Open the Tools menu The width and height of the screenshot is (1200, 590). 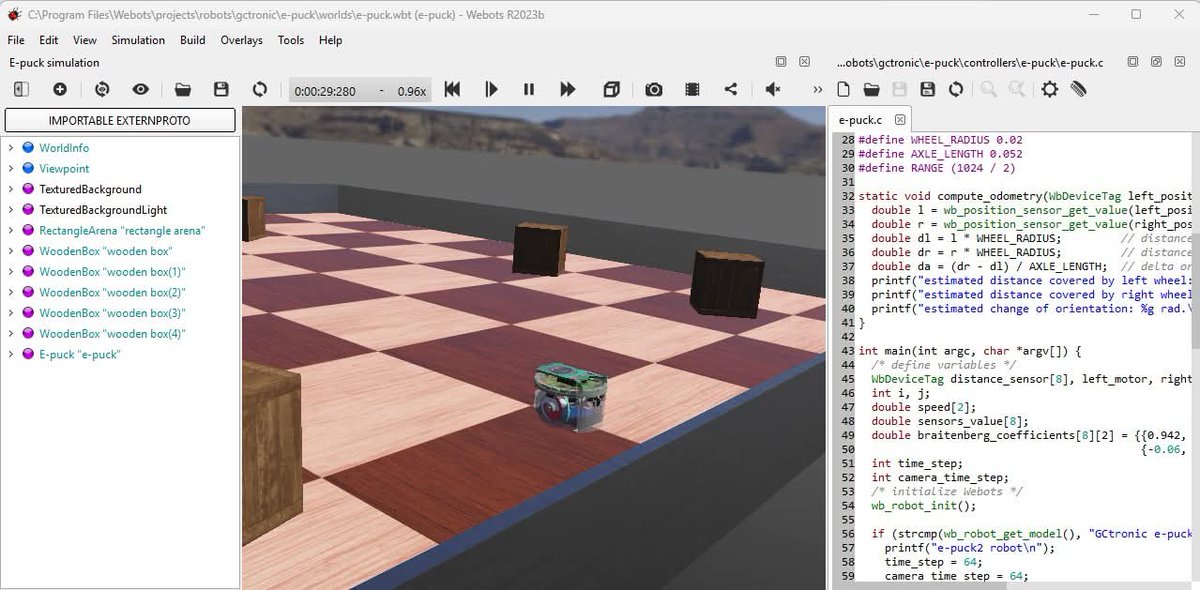(291, 40)
